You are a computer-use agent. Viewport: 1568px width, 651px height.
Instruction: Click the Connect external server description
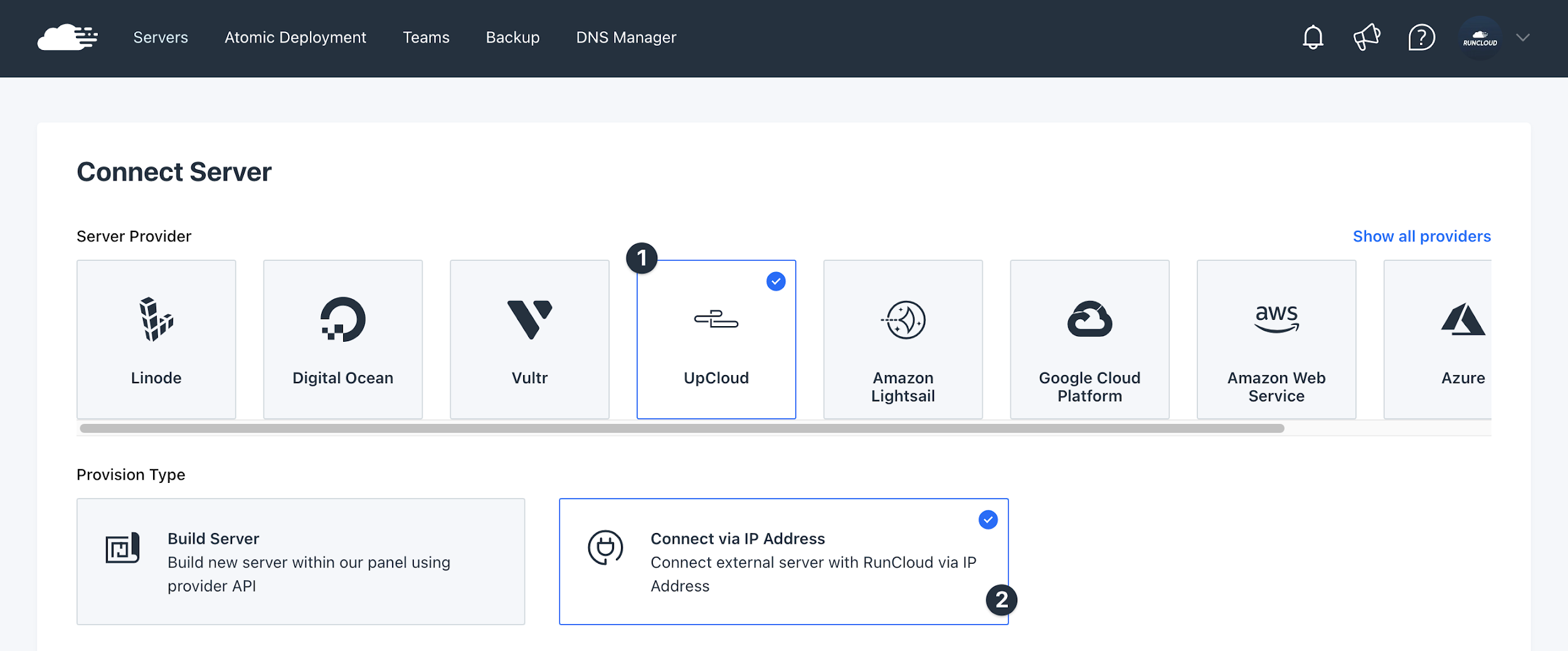[813, 574]
